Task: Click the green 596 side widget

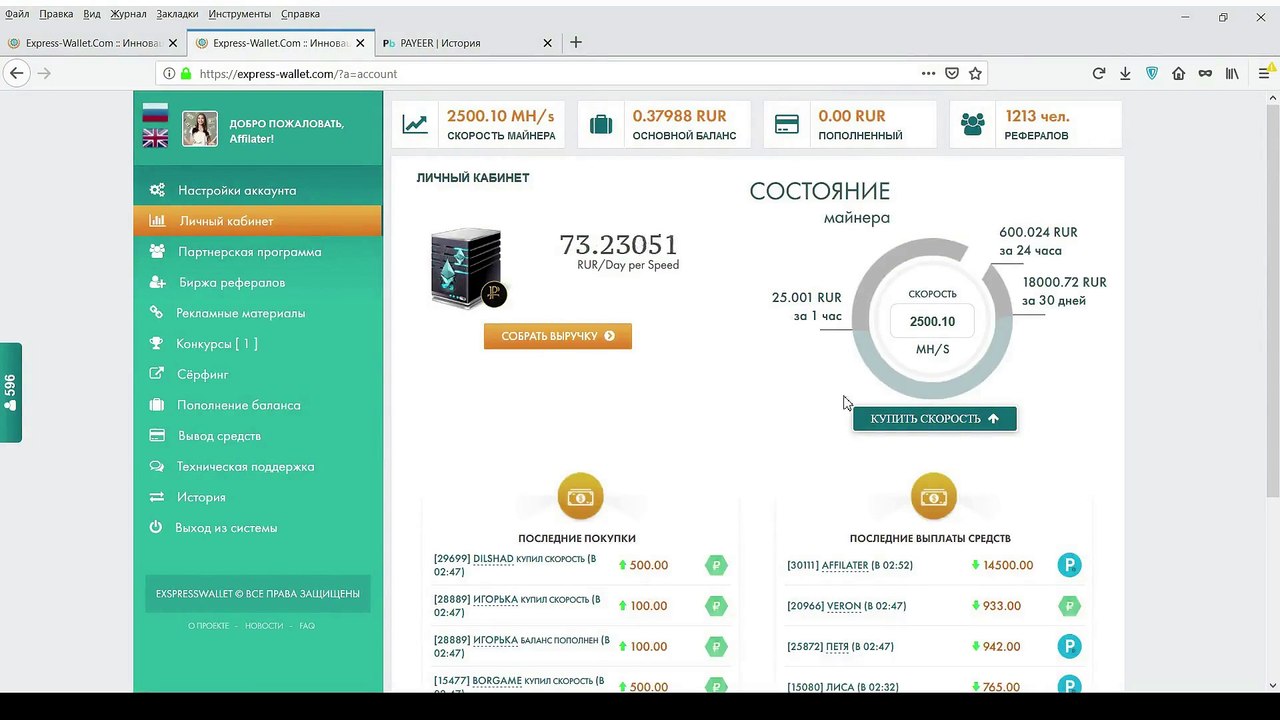Action: [10, 392]
